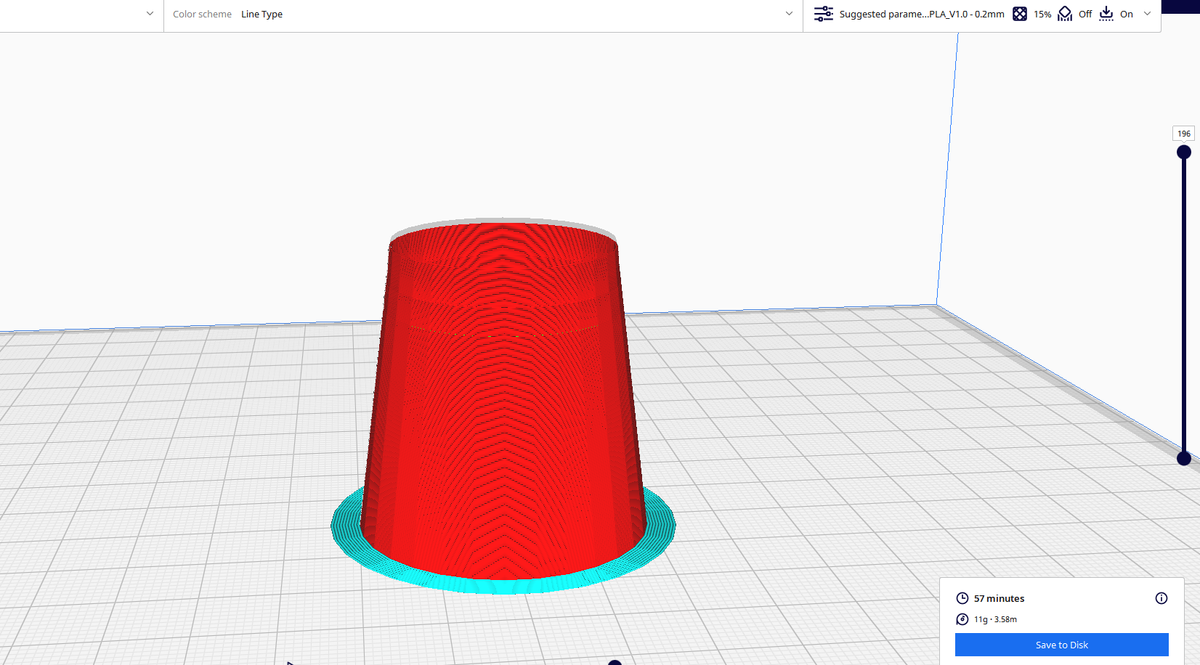1200x665 pixels.
Task: Click the Save to Disk button
Action: coord(1061,644)
